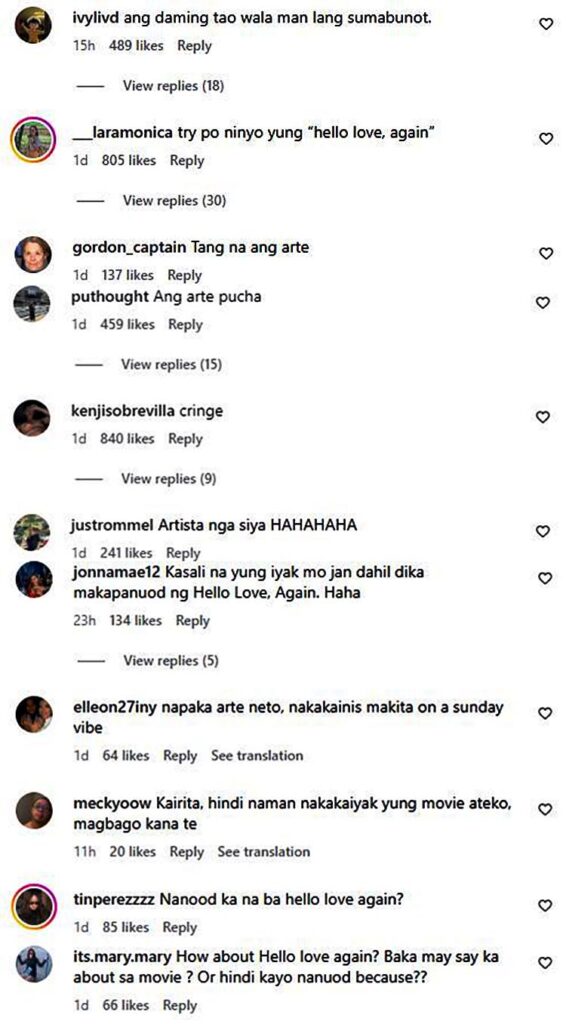The height and width of the screenshot is (1024, 566).
Task: Expand View replies (18)
Action: (173, 86)
